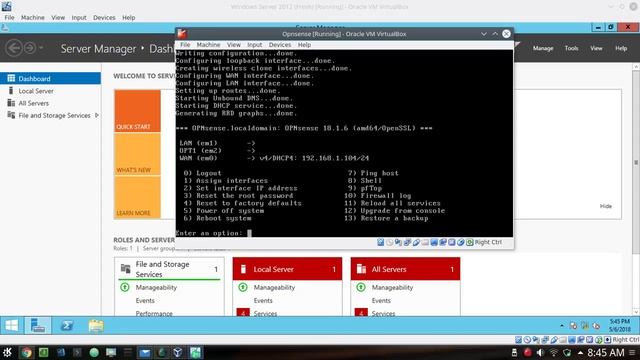Expand File and Storage Services sidebar arrow
Viewport: 640px width, 360px height.
pyautogui.click(x=97, y=116)
